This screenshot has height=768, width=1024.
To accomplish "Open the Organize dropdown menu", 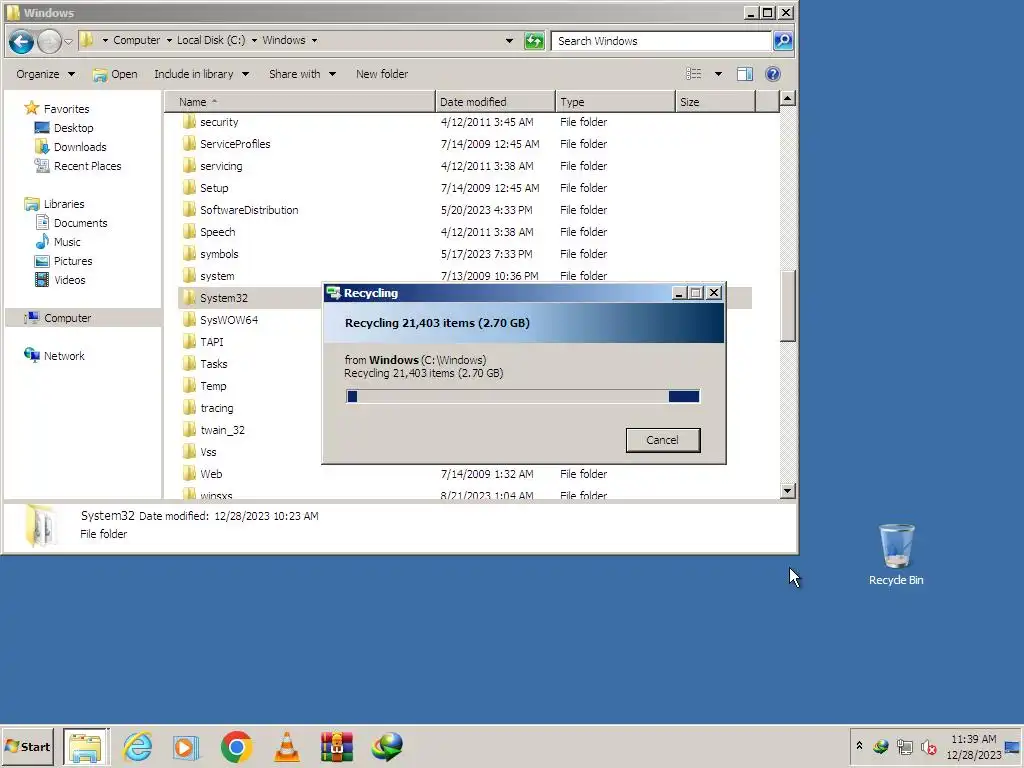I will pos(45,74).
